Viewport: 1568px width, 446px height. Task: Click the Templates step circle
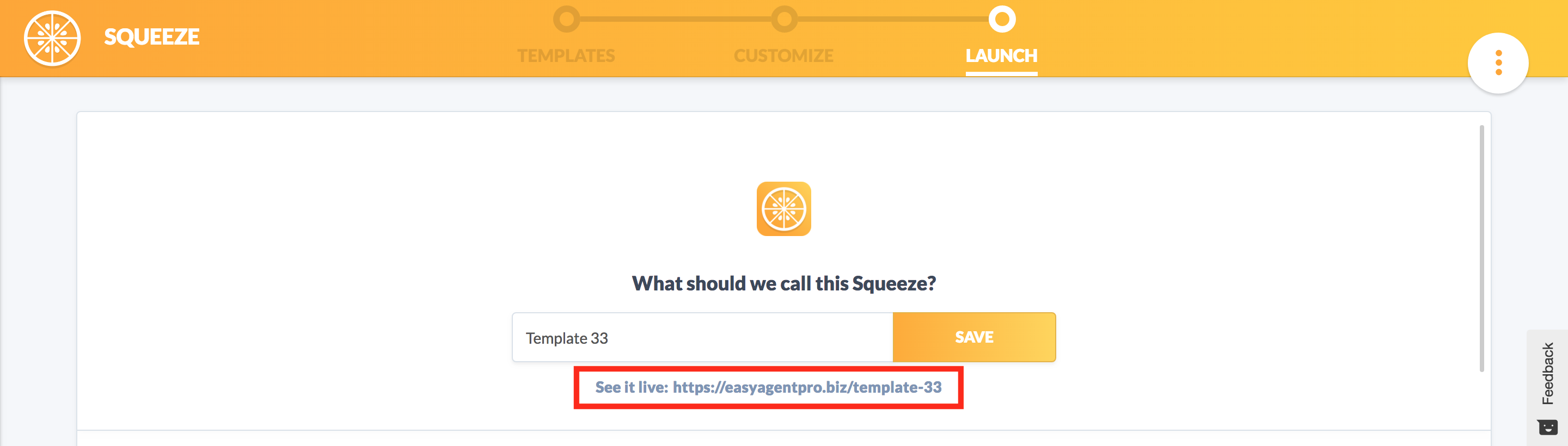click(x=566, y=19)
